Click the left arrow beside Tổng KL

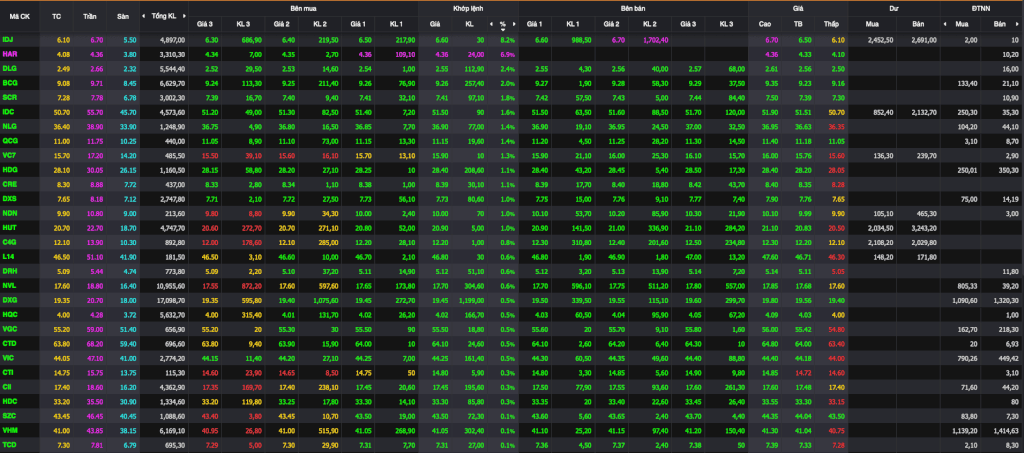click(146, 16)
